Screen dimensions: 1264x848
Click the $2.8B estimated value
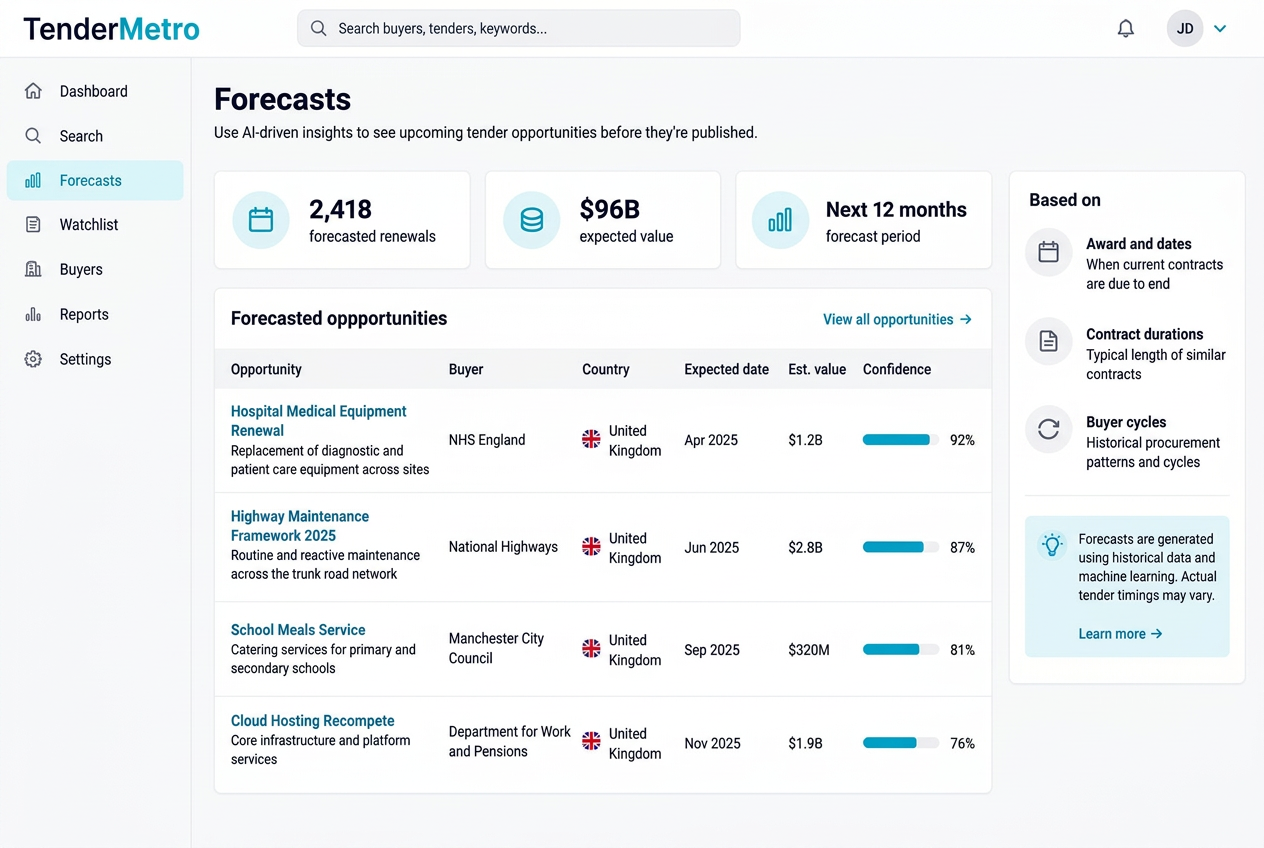pos(806,547)
